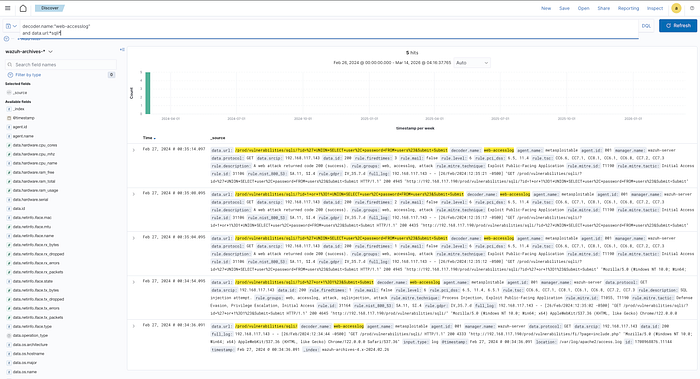The height and width of the screenshot is (379, 700).
Task: Click the blue Refresh button
Action: [678, 25]
